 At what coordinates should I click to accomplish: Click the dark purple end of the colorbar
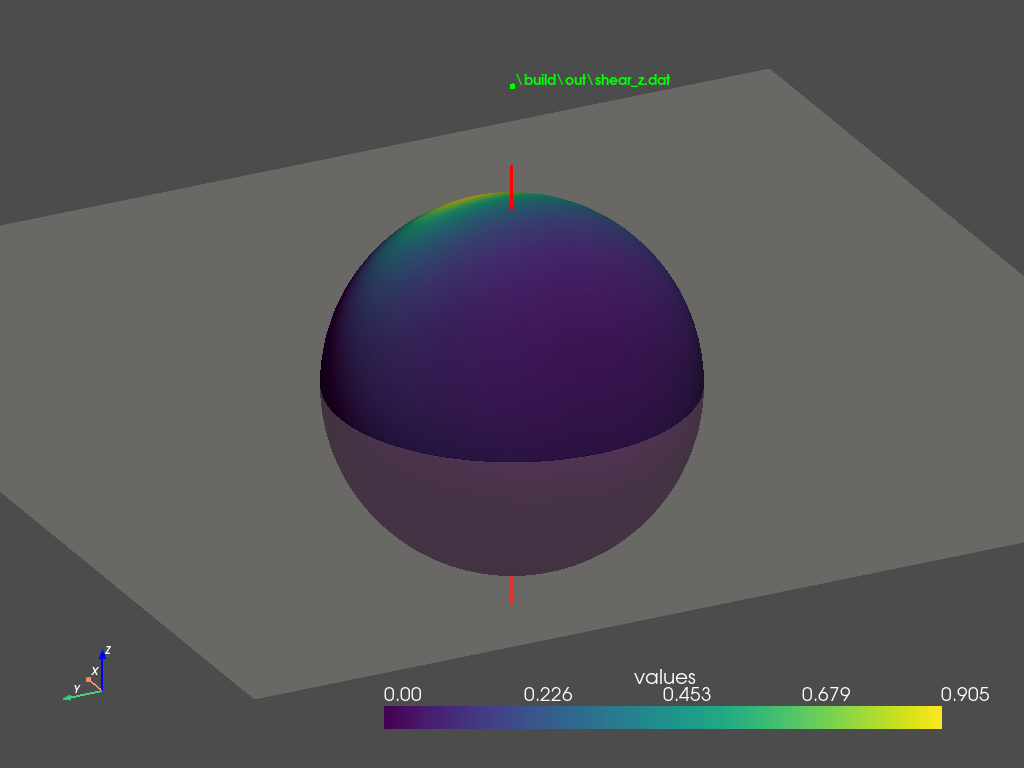(x=395, y=717)
